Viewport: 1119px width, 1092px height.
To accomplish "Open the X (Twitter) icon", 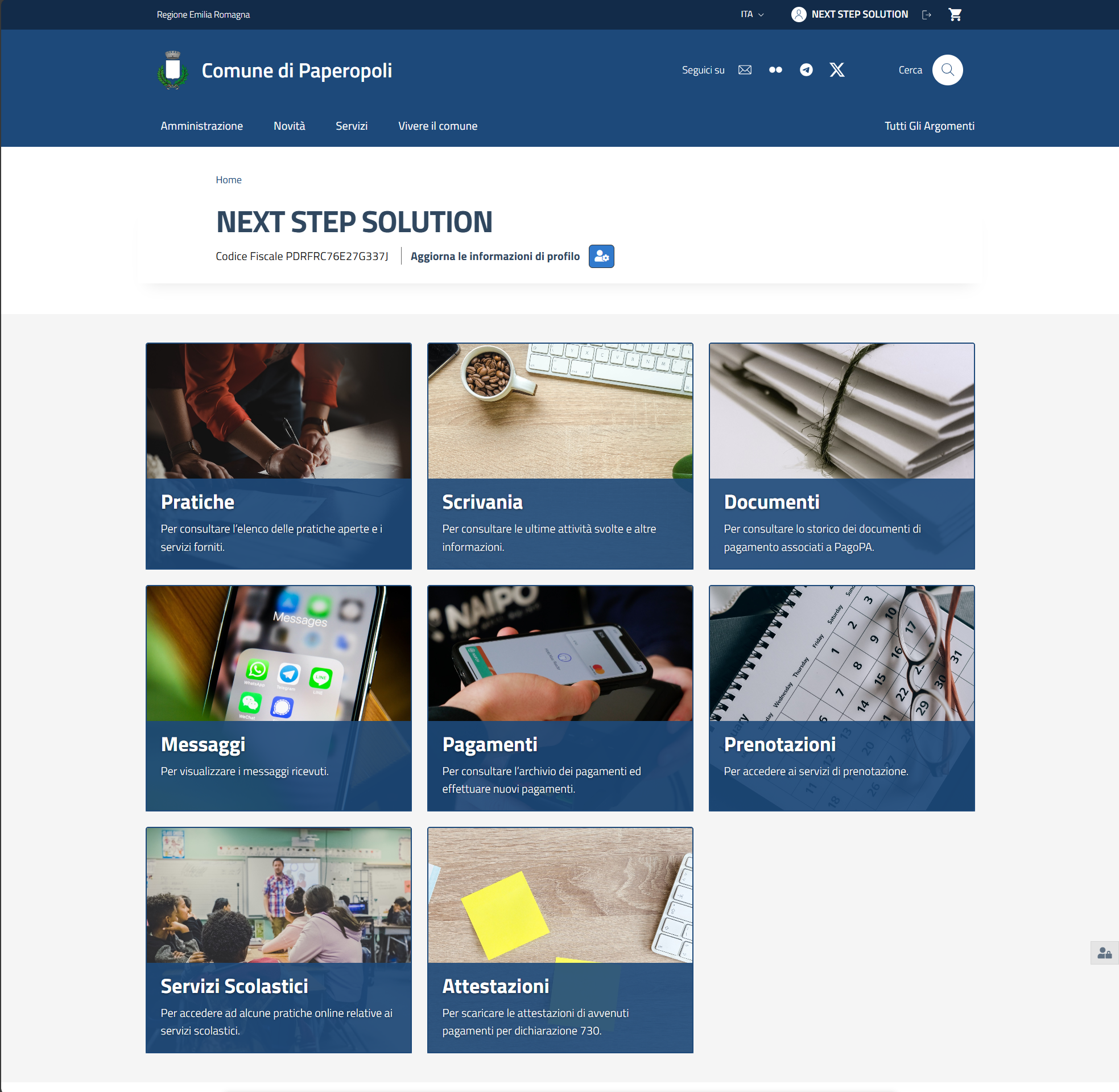I will 836,70.
